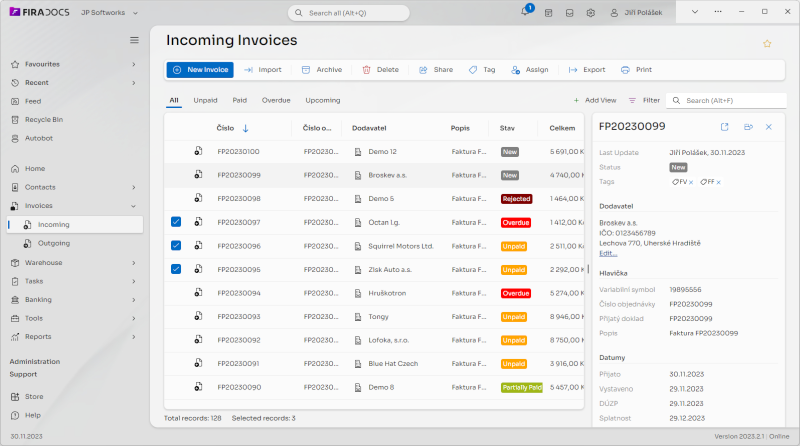Close the FP20230099 detail panel

click(x=769, y=127)
